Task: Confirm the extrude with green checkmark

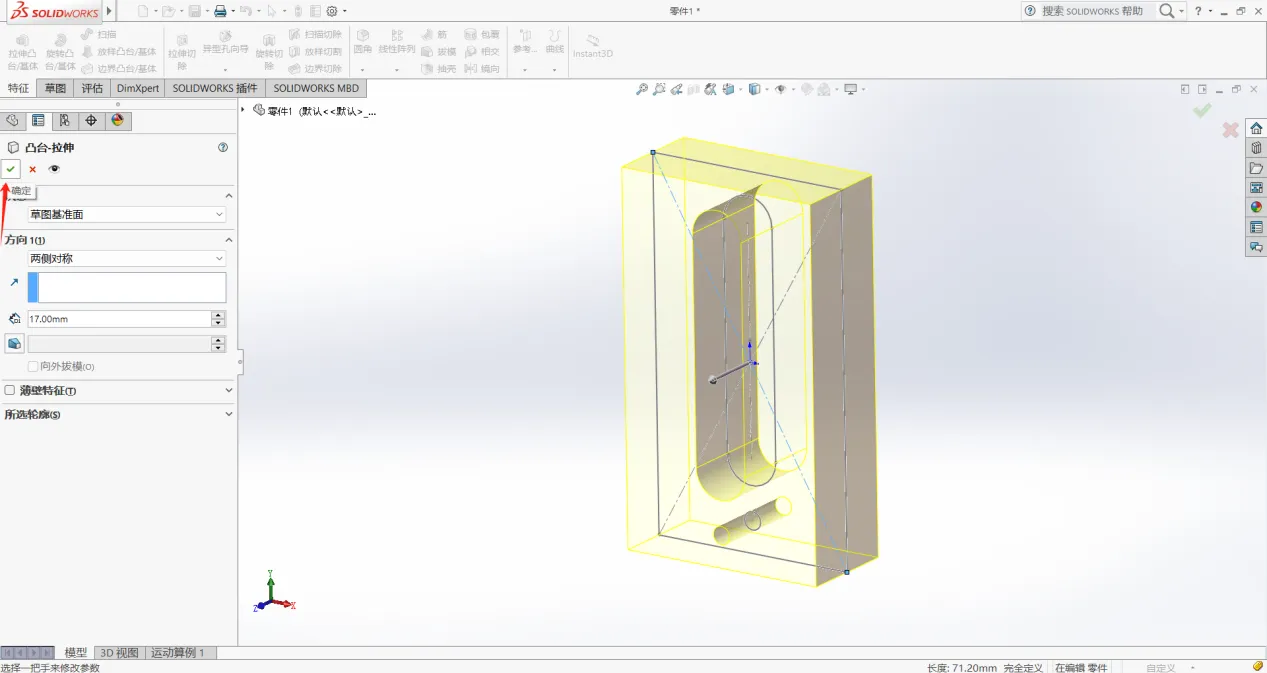Action: 11,169
